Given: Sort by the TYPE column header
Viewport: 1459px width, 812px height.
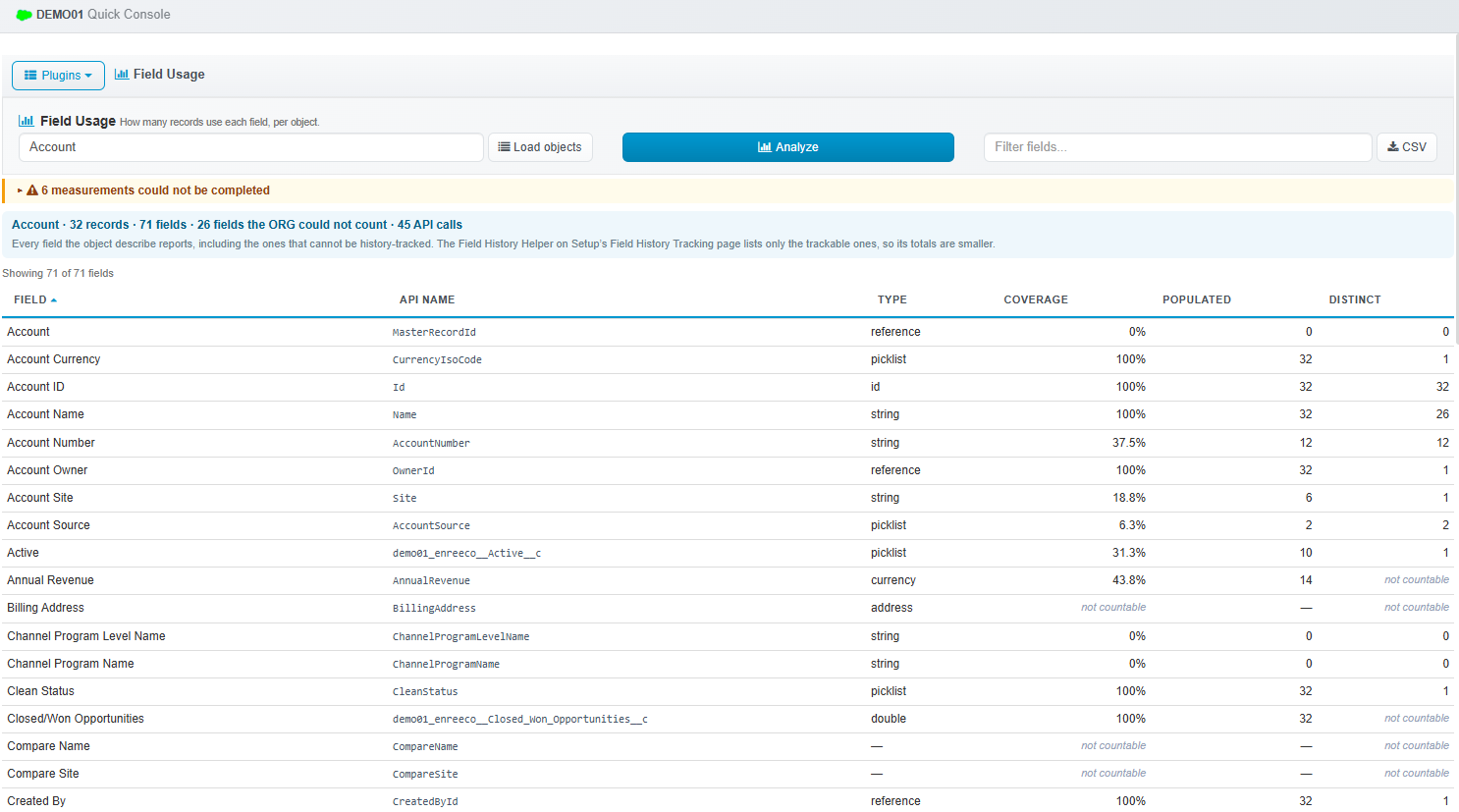Looking at the screenshot, I should pos(892,300).
